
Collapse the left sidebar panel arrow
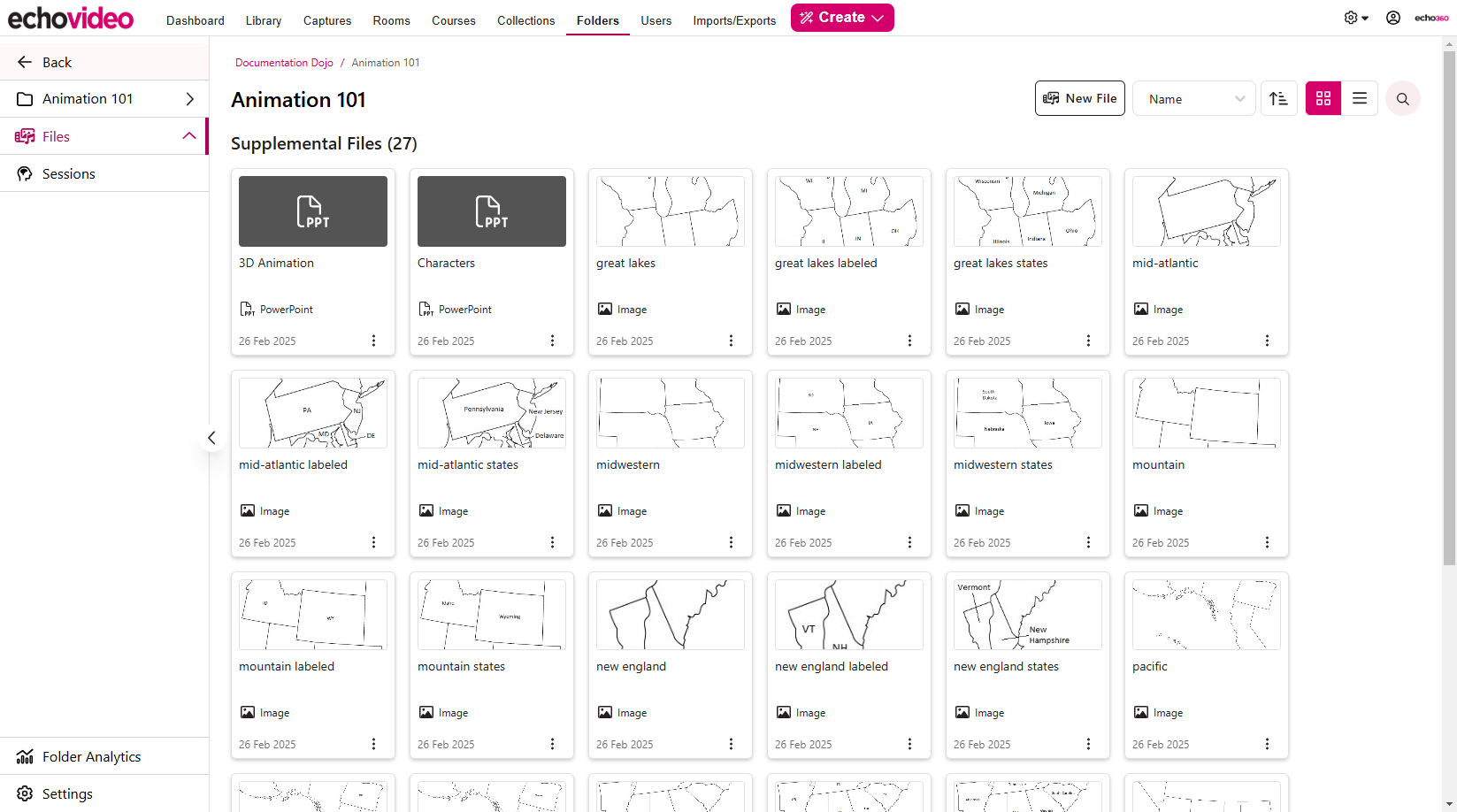pos(211,438)
